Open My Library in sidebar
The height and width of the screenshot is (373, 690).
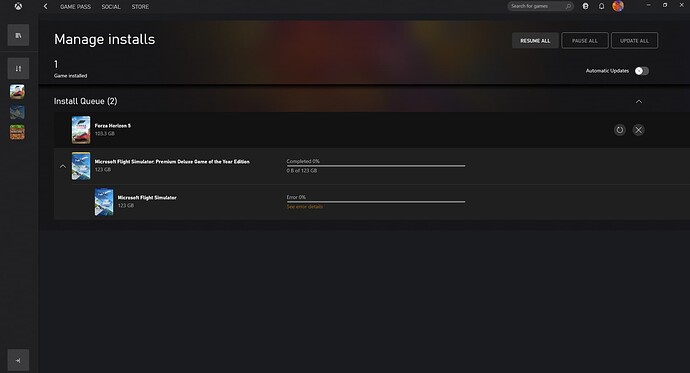point(18,35)
